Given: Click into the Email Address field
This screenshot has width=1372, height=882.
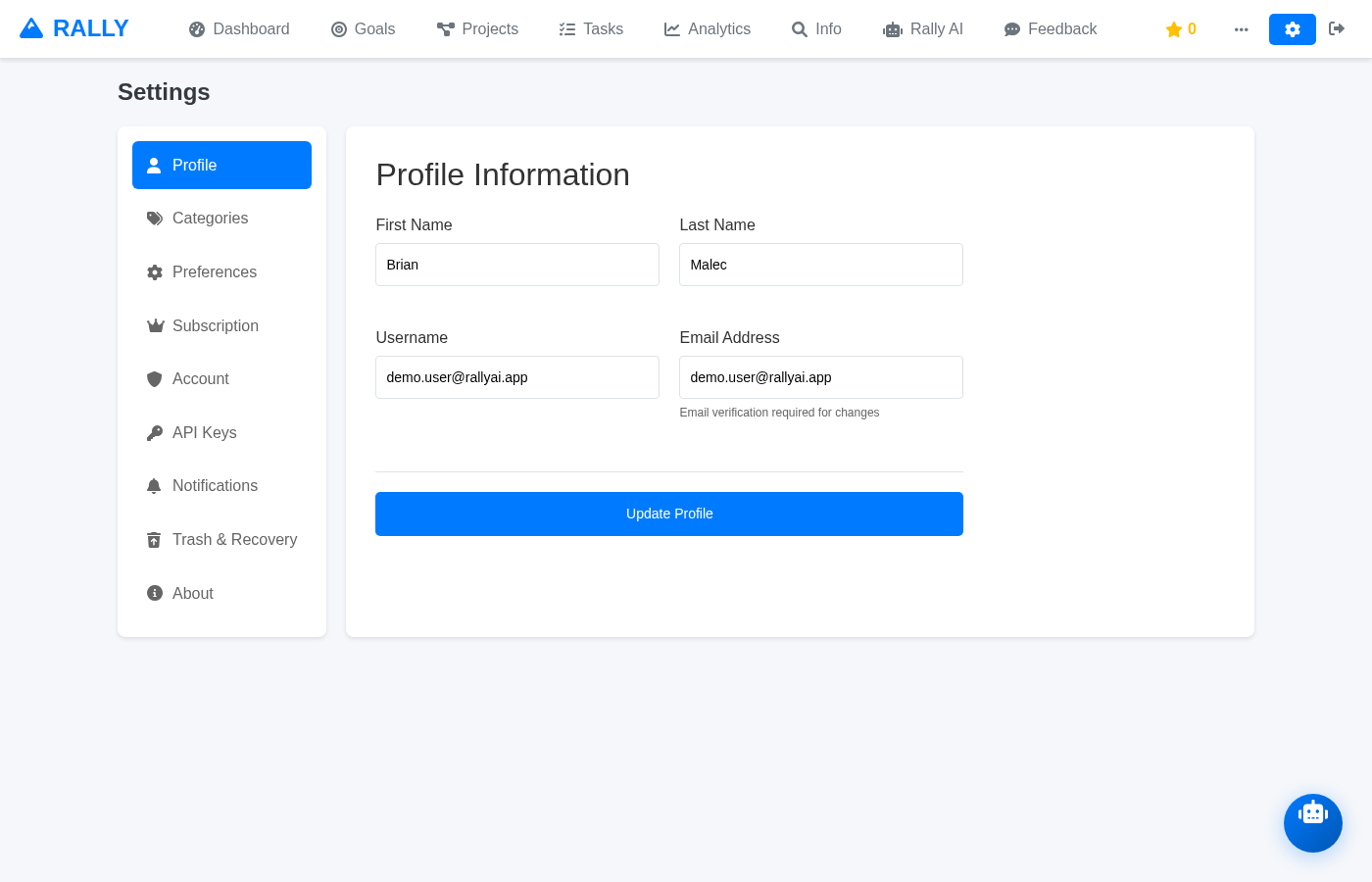Looking at the screenshot, I should [820, 377].
